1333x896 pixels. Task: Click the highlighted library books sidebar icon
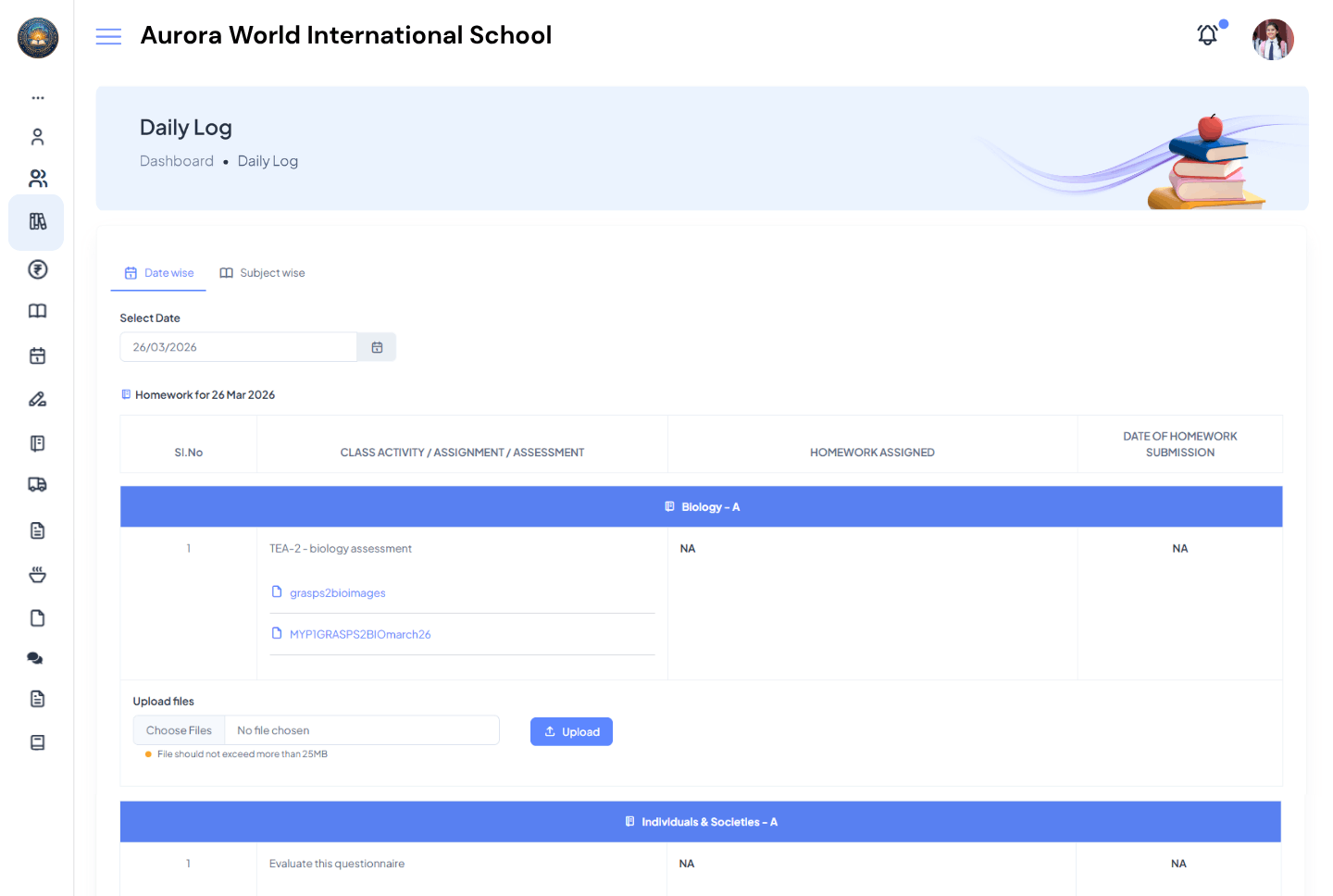(x=37, y=222)
